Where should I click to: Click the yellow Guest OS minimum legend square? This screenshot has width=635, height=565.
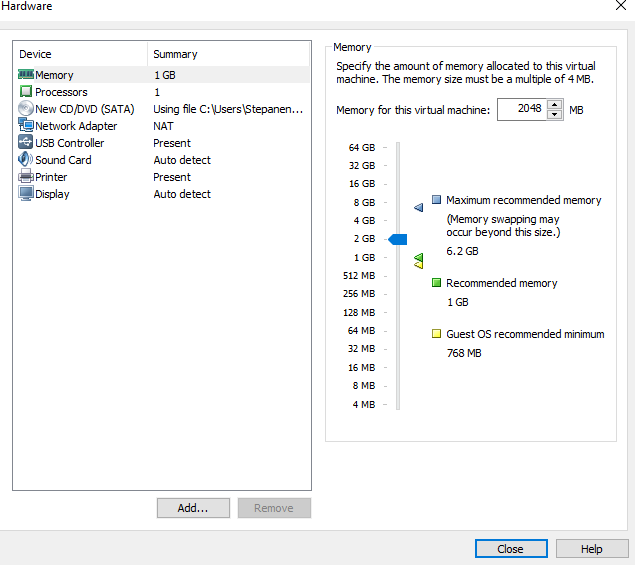click(x=436, y=334)
